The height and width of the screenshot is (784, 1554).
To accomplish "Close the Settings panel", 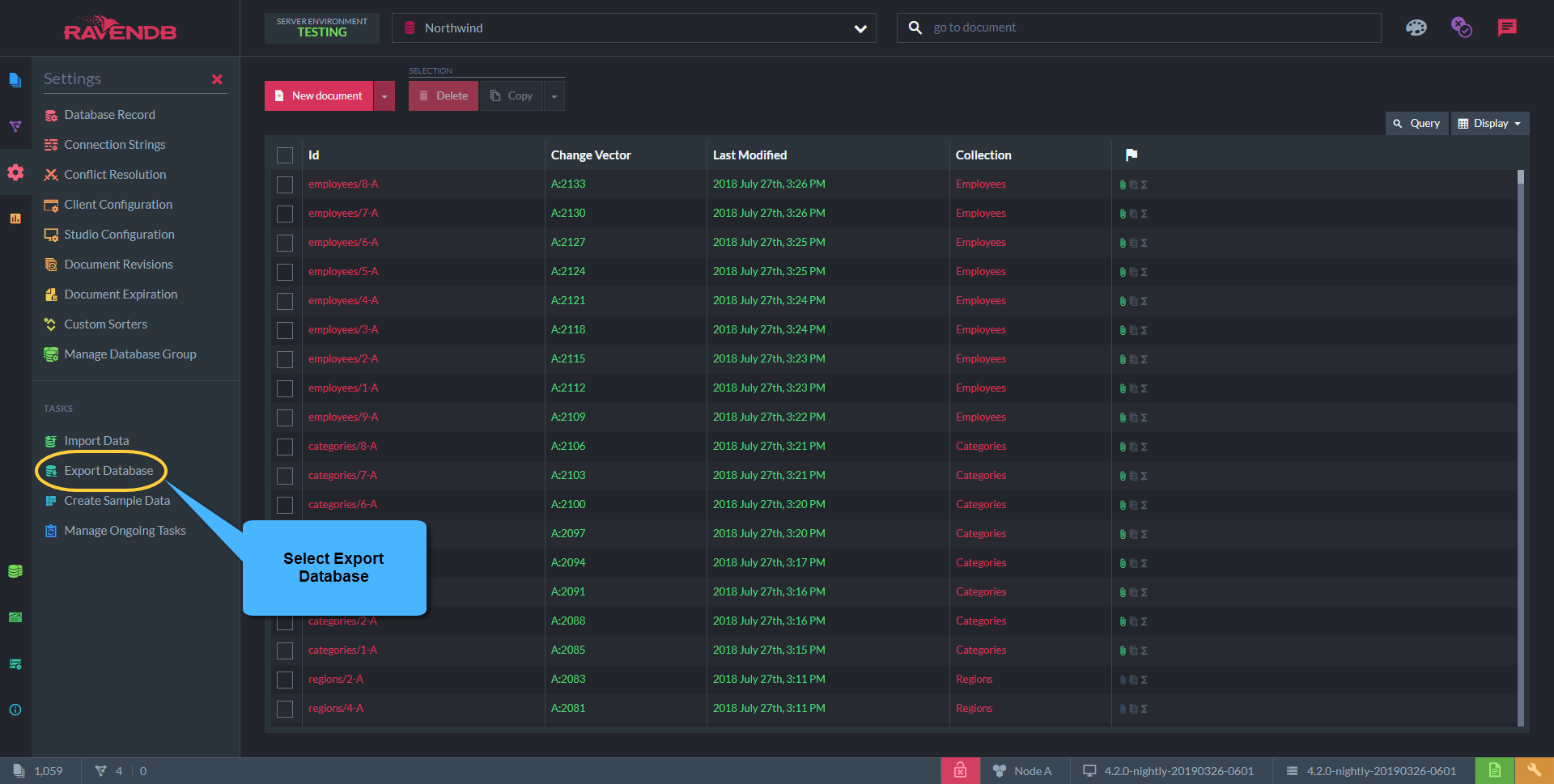I will [x=217, y=79].
